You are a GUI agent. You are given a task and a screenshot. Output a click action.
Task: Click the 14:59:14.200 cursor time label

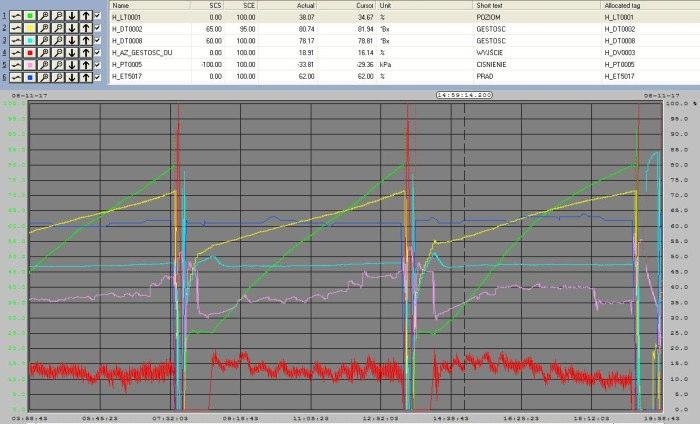click(464, 95)
